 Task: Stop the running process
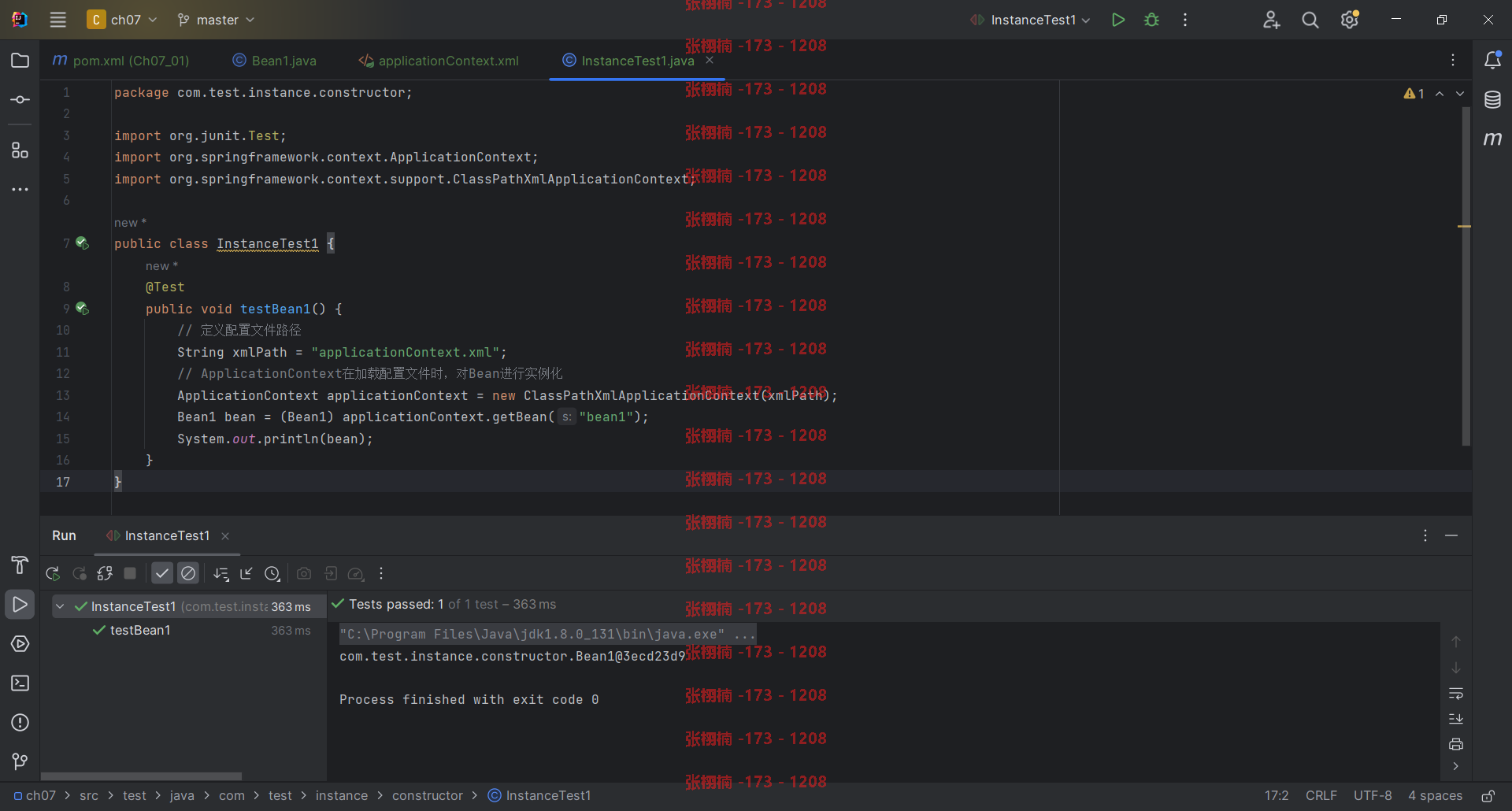tap(131, 573)
